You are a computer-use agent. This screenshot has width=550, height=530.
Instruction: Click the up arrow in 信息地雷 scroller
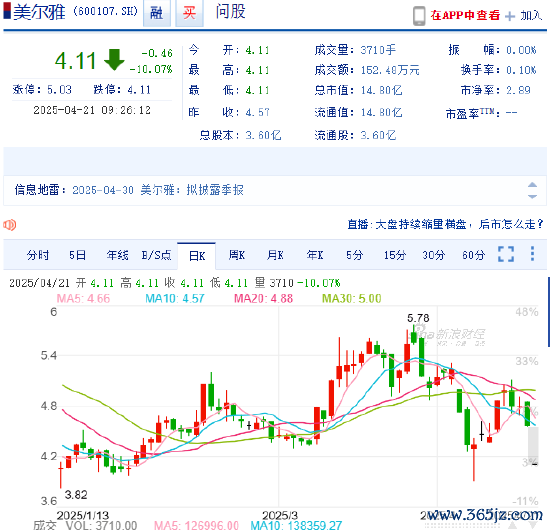(x=532, y=185)
